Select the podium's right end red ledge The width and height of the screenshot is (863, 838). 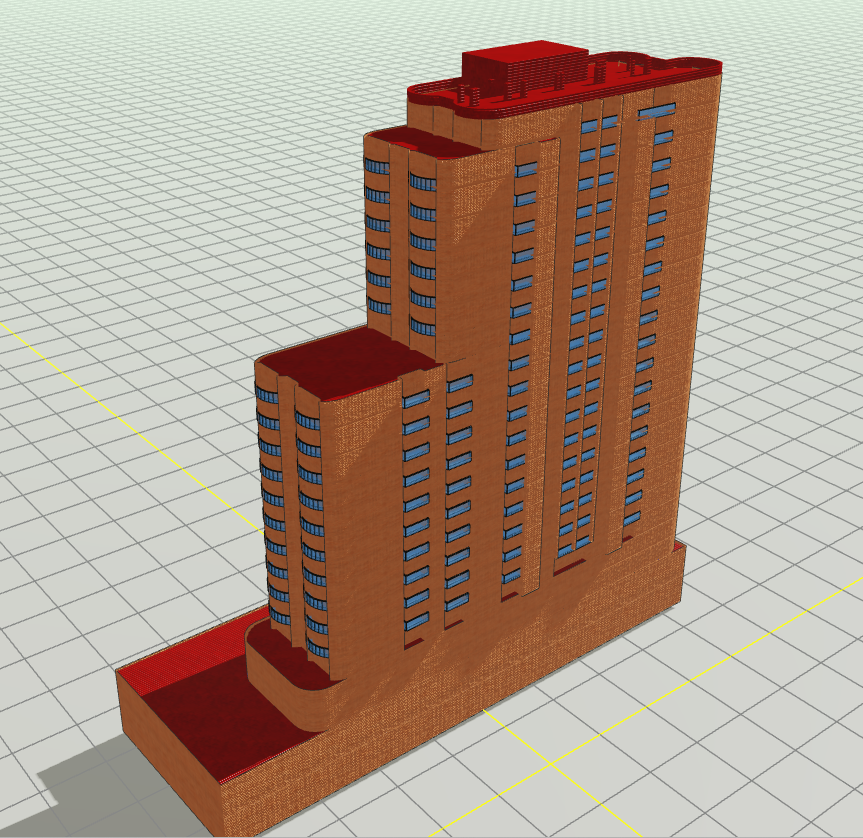click(680, 546)
